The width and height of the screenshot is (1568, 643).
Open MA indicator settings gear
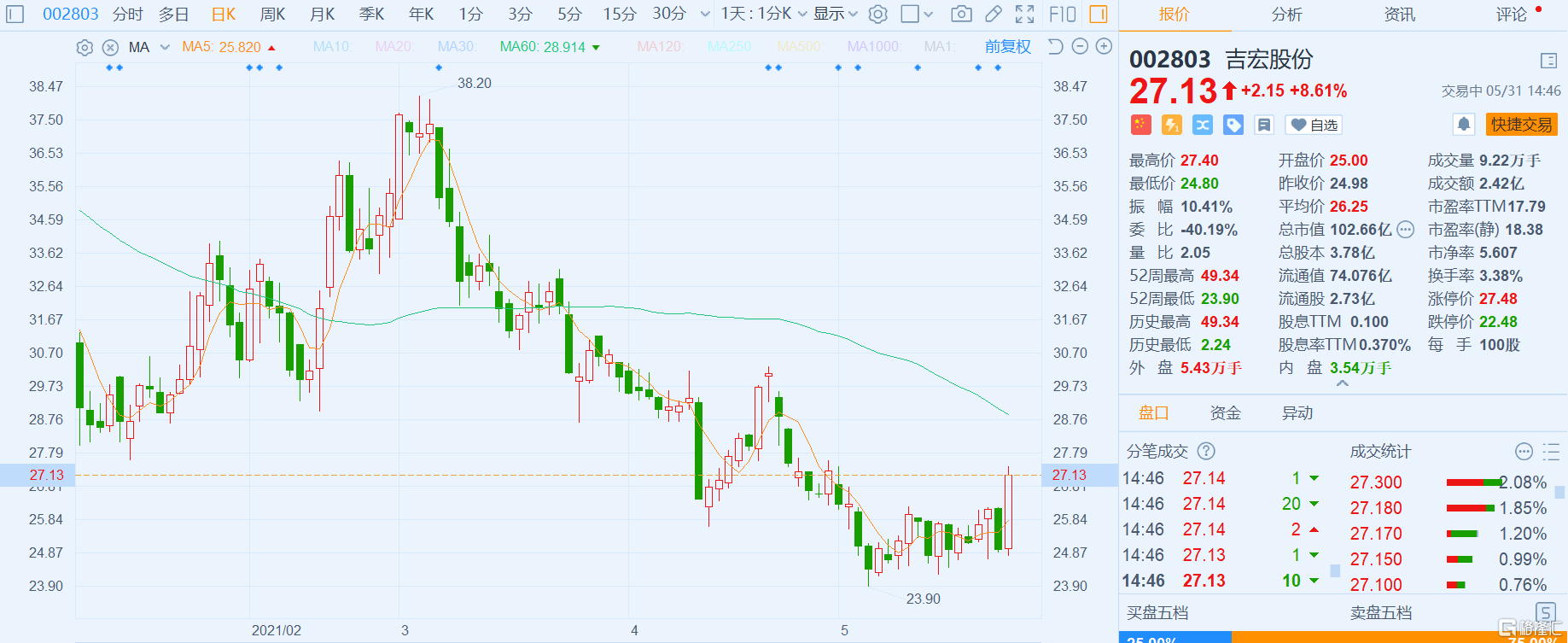point(85,48)
